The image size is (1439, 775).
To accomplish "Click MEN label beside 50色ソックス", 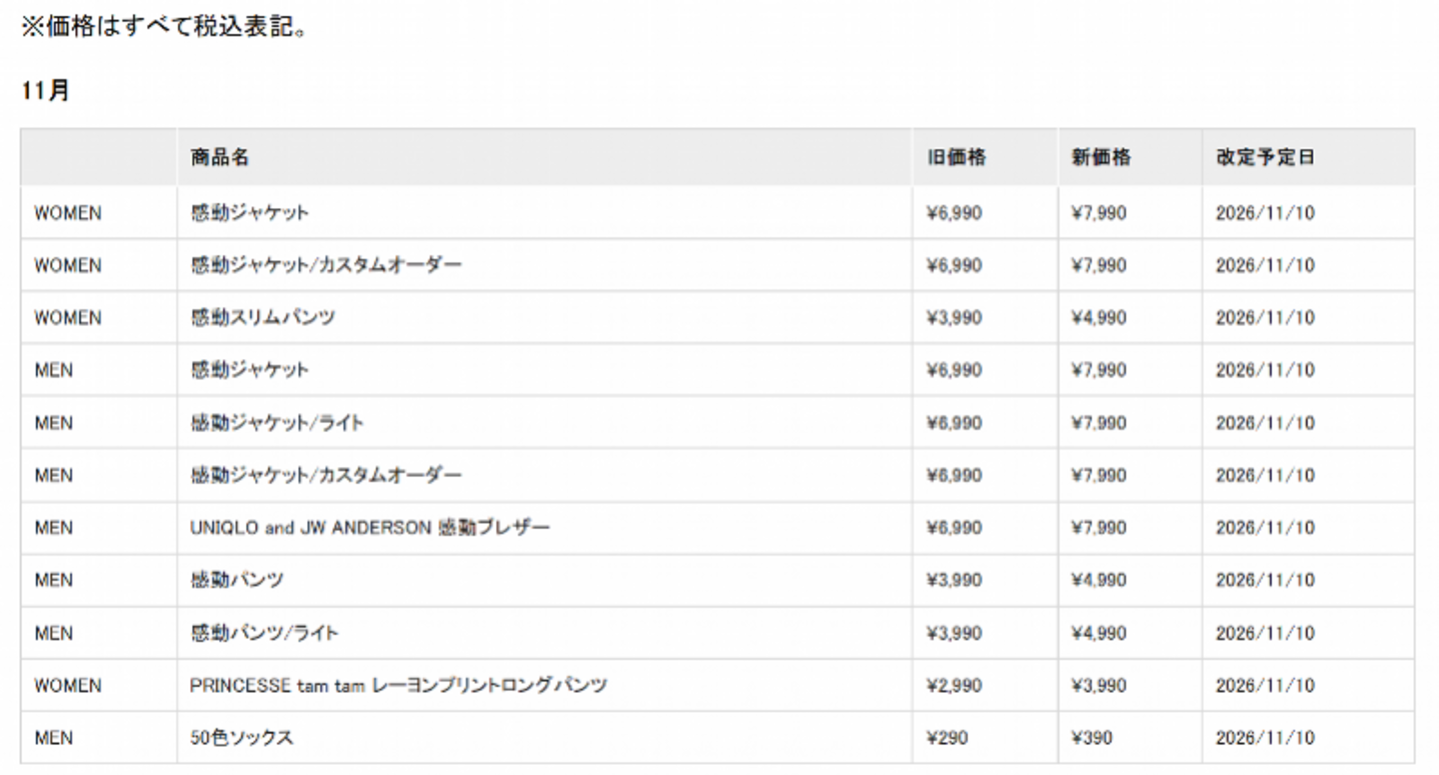I will click(54, 738).
